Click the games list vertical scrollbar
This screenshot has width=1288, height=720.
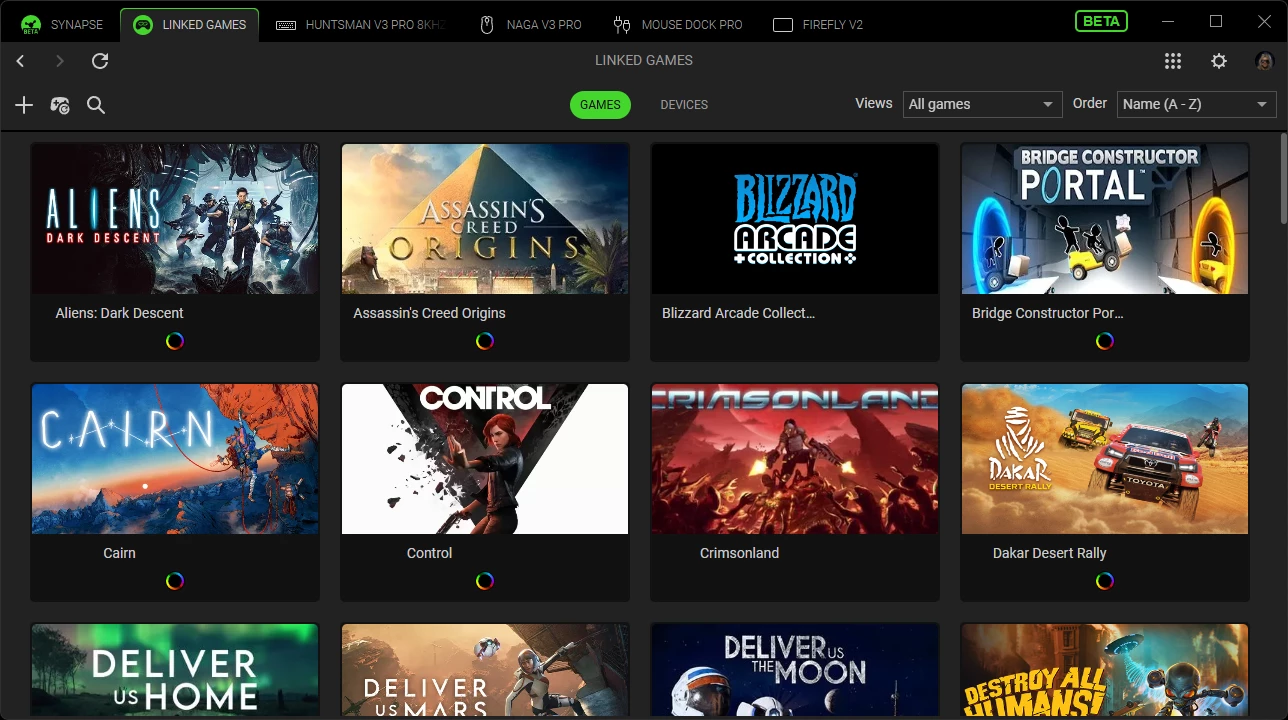pyautogui.click(x=1283, y=178)
